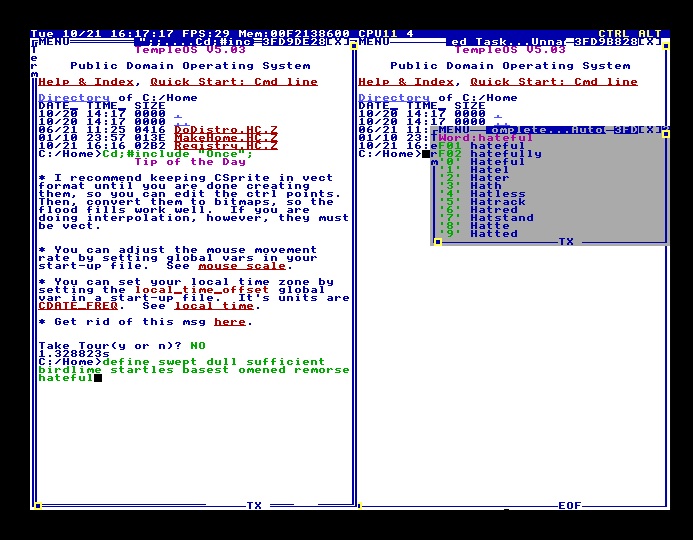Select F01 hateful autocomplete entry
Image resolution: width=693 pixels, height=540 pixels.
(x=482, y=146)
